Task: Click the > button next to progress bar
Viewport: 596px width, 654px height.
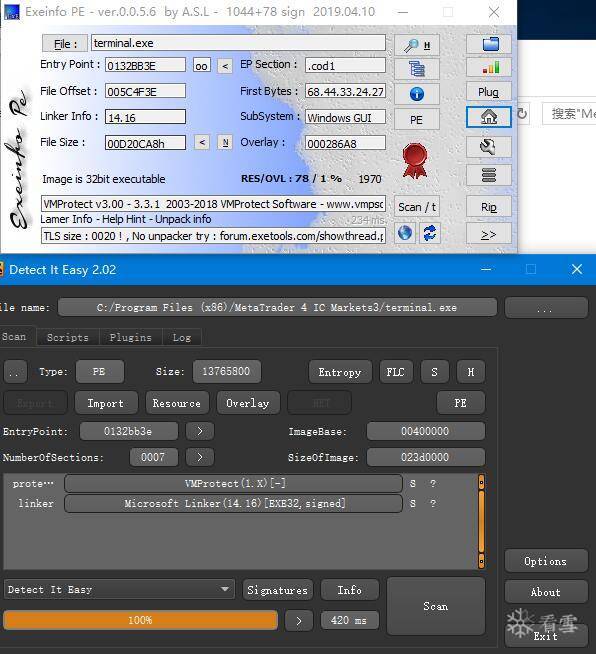Action: point(299,621)
